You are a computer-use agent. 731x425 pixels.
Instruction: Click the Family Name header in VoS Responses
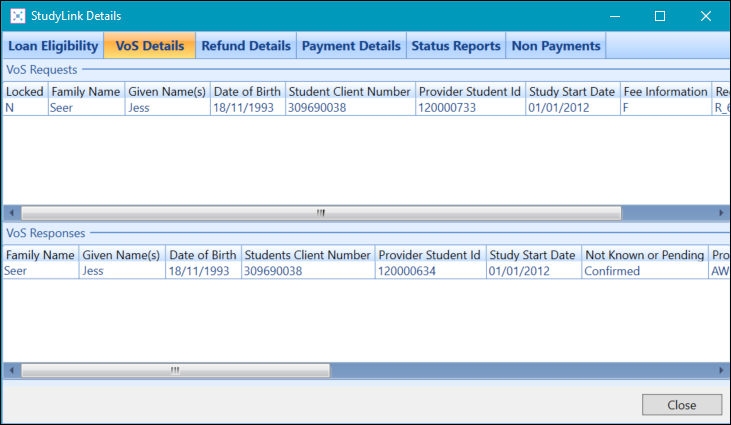pyautogui.click(x=40, y=255)
